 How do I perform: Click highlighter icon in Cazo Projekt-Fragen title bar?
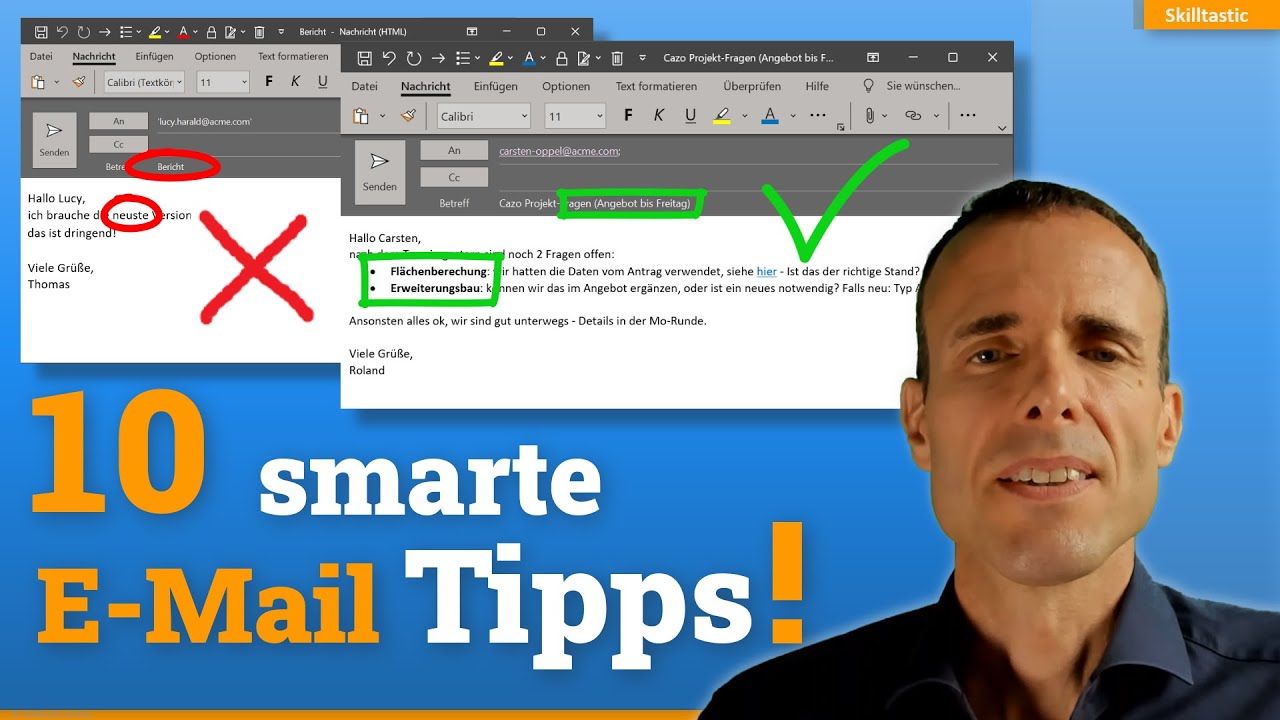click(x=496, y=58)
